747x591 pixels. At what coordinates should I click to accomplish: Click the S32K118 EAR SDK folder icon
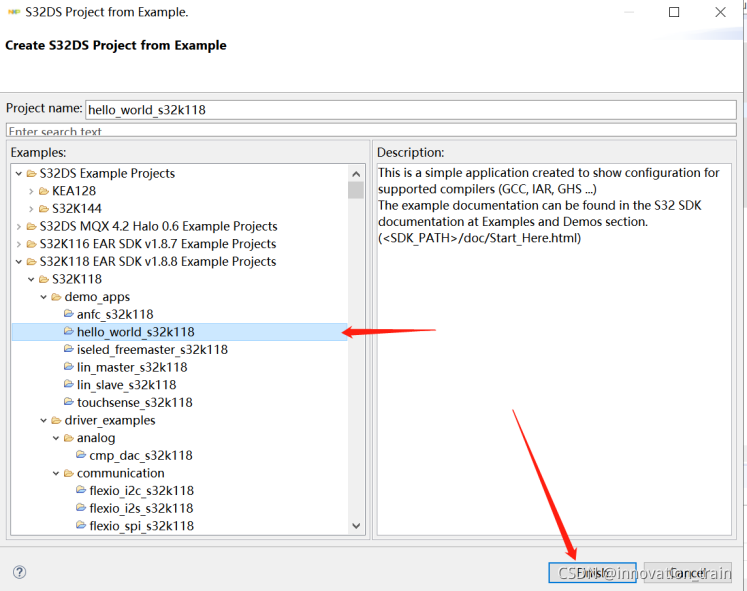click(x=31, y=261)
